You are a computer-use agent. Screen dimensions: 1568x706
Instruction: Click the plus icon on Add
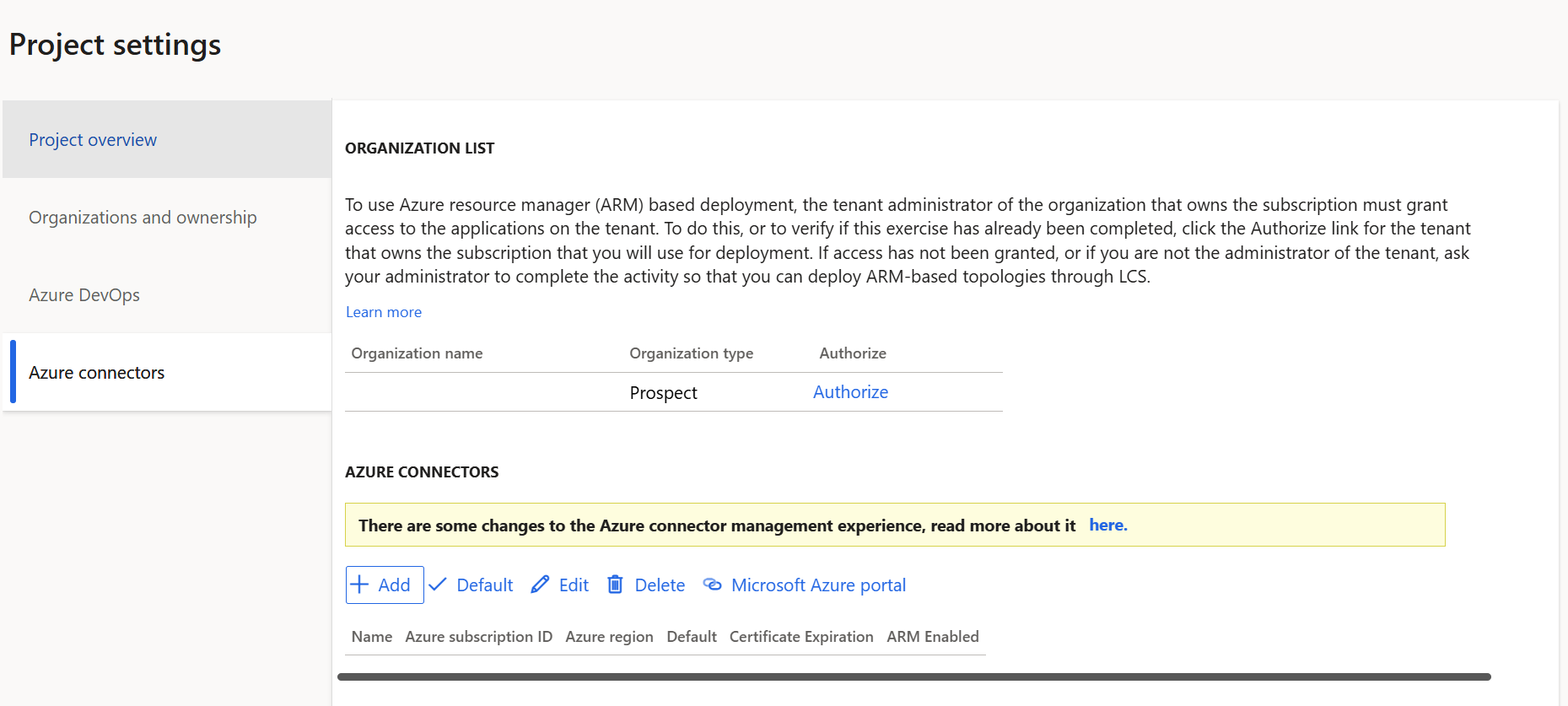coord(360,585)
